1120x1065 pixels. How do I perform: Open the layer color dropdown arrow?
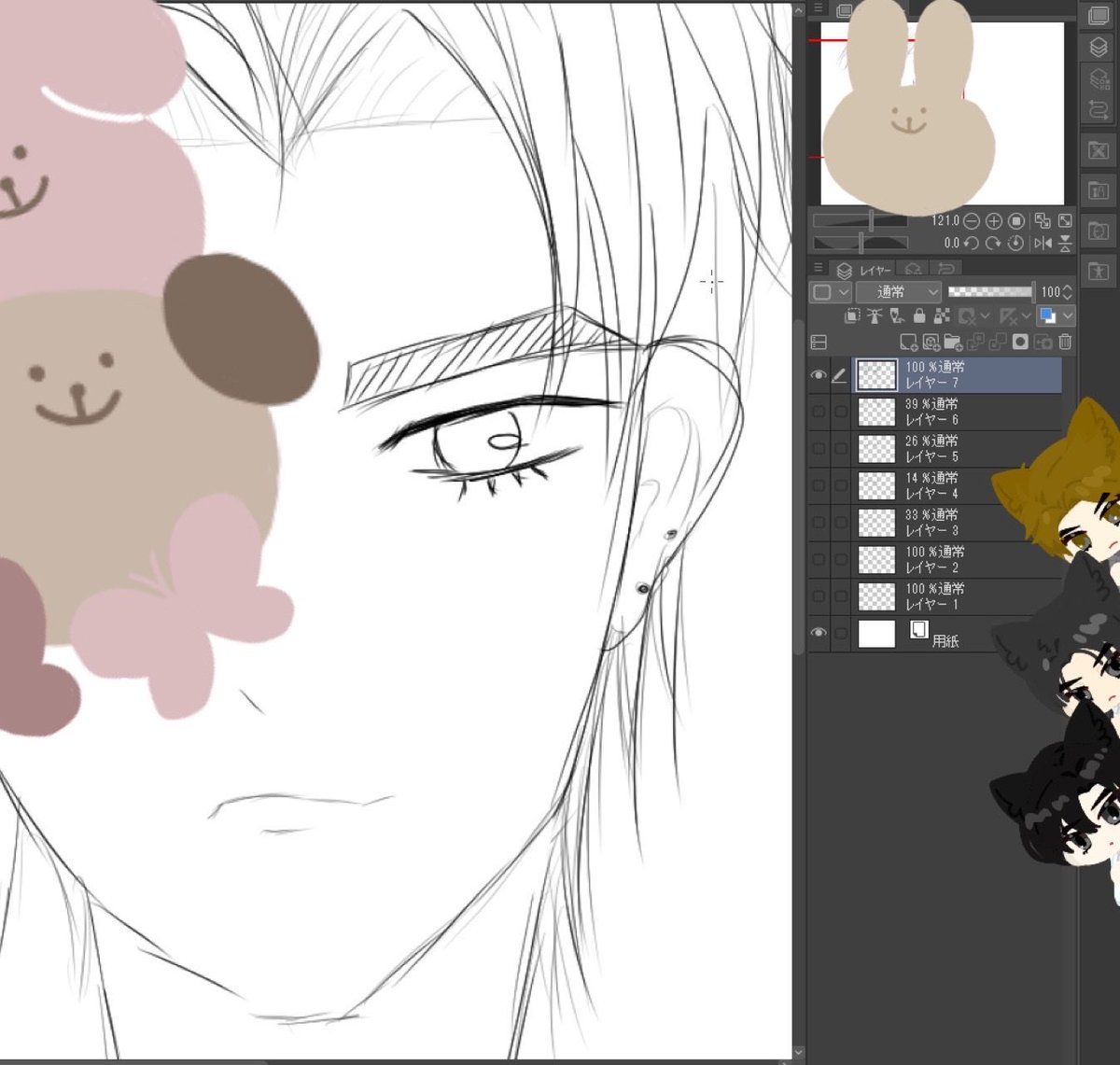coord(1067,315)
